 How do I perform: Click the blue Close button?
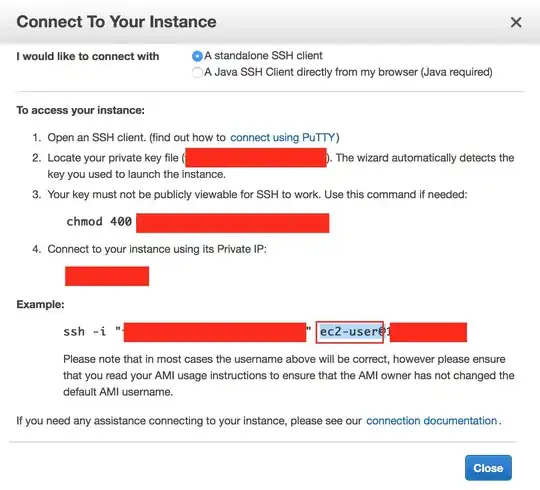point(488,468)
